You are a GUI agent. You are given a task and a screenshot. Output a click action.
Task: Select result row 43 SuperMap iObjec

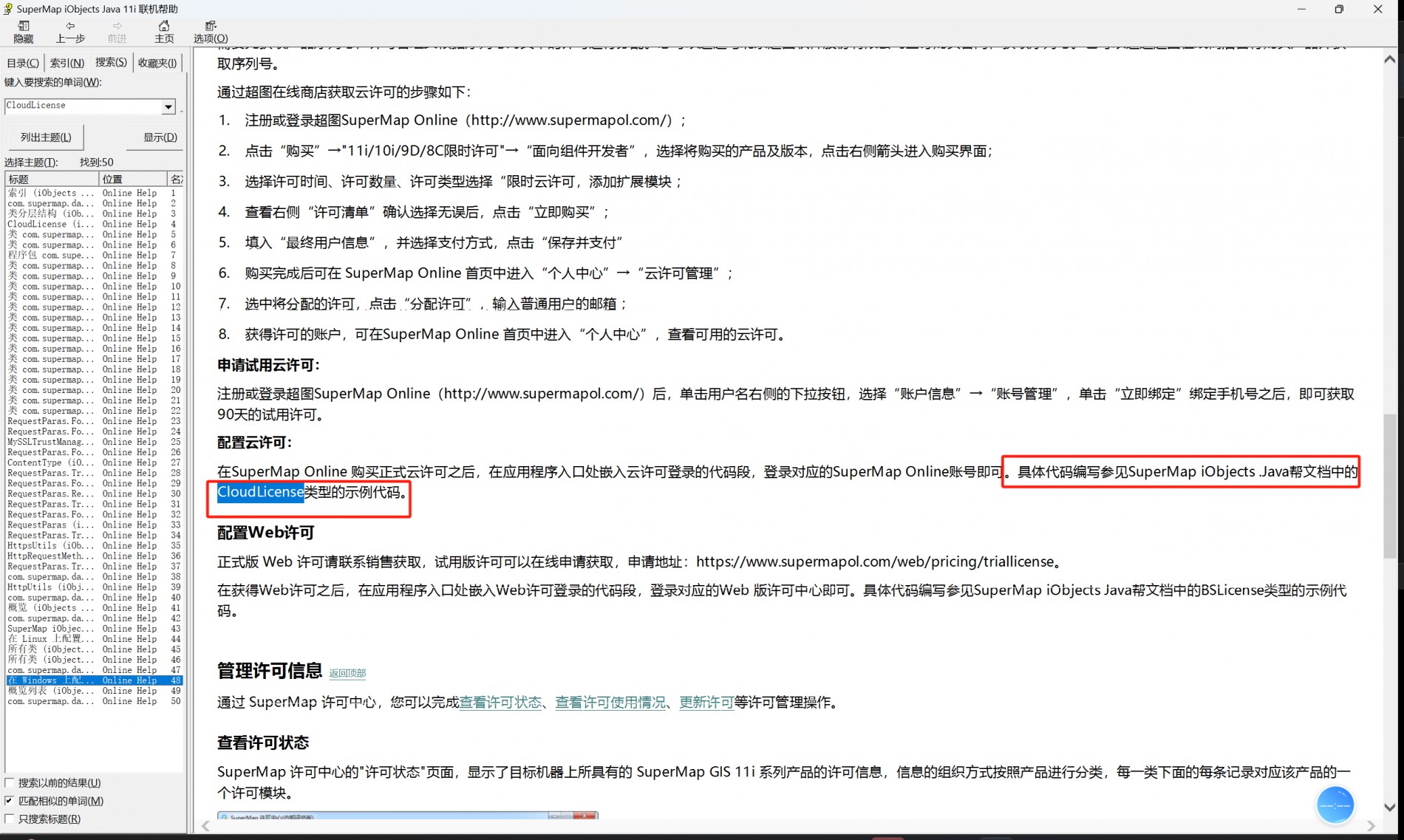(x=95, y=629)
